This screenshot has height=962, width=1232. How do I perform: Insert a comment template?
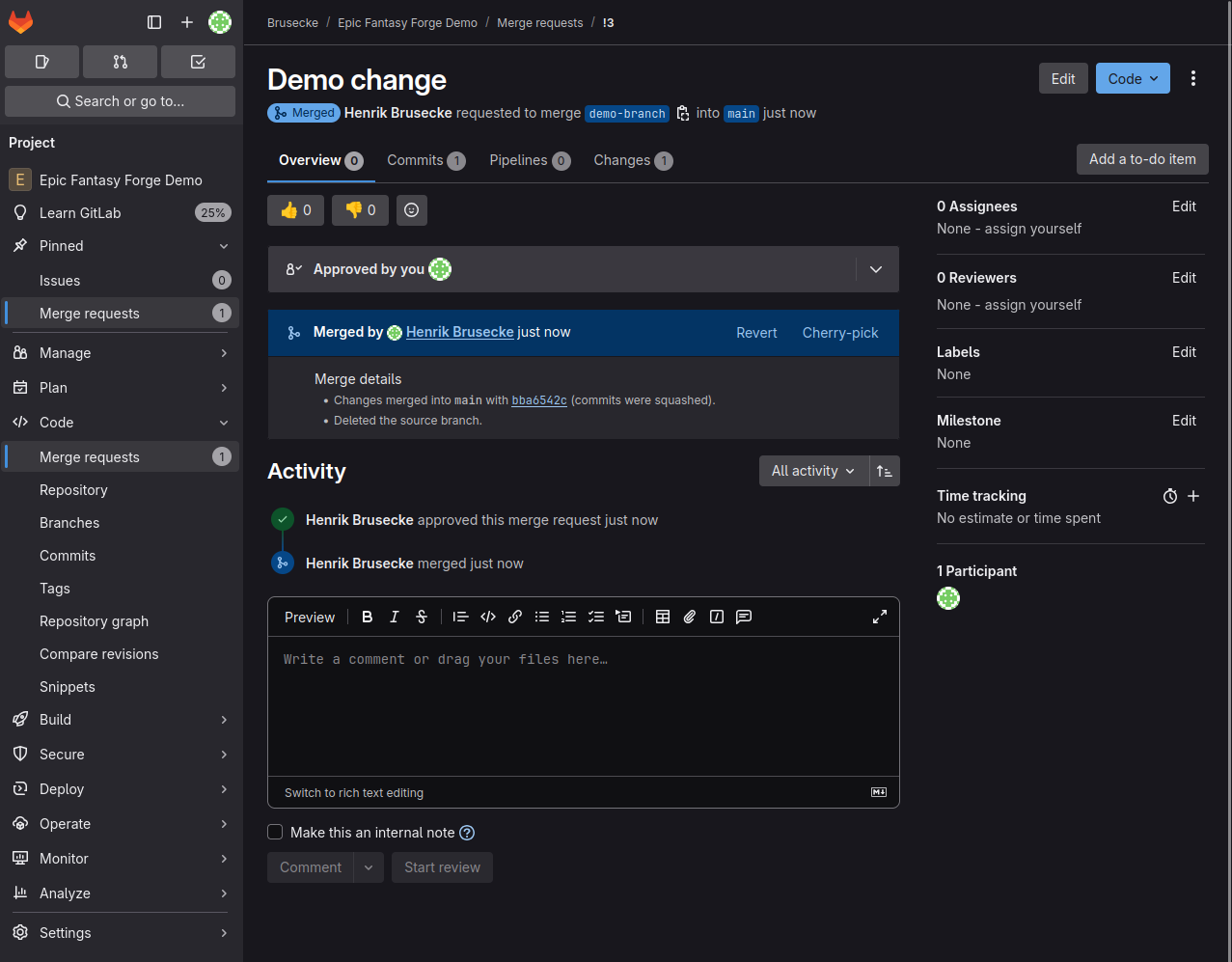coord(744,617)
